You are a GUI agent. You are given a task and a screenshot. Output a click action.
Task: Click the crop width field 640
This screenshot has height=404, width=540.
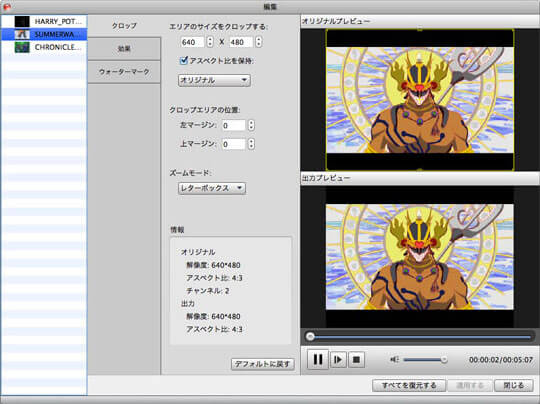(192, 42)
